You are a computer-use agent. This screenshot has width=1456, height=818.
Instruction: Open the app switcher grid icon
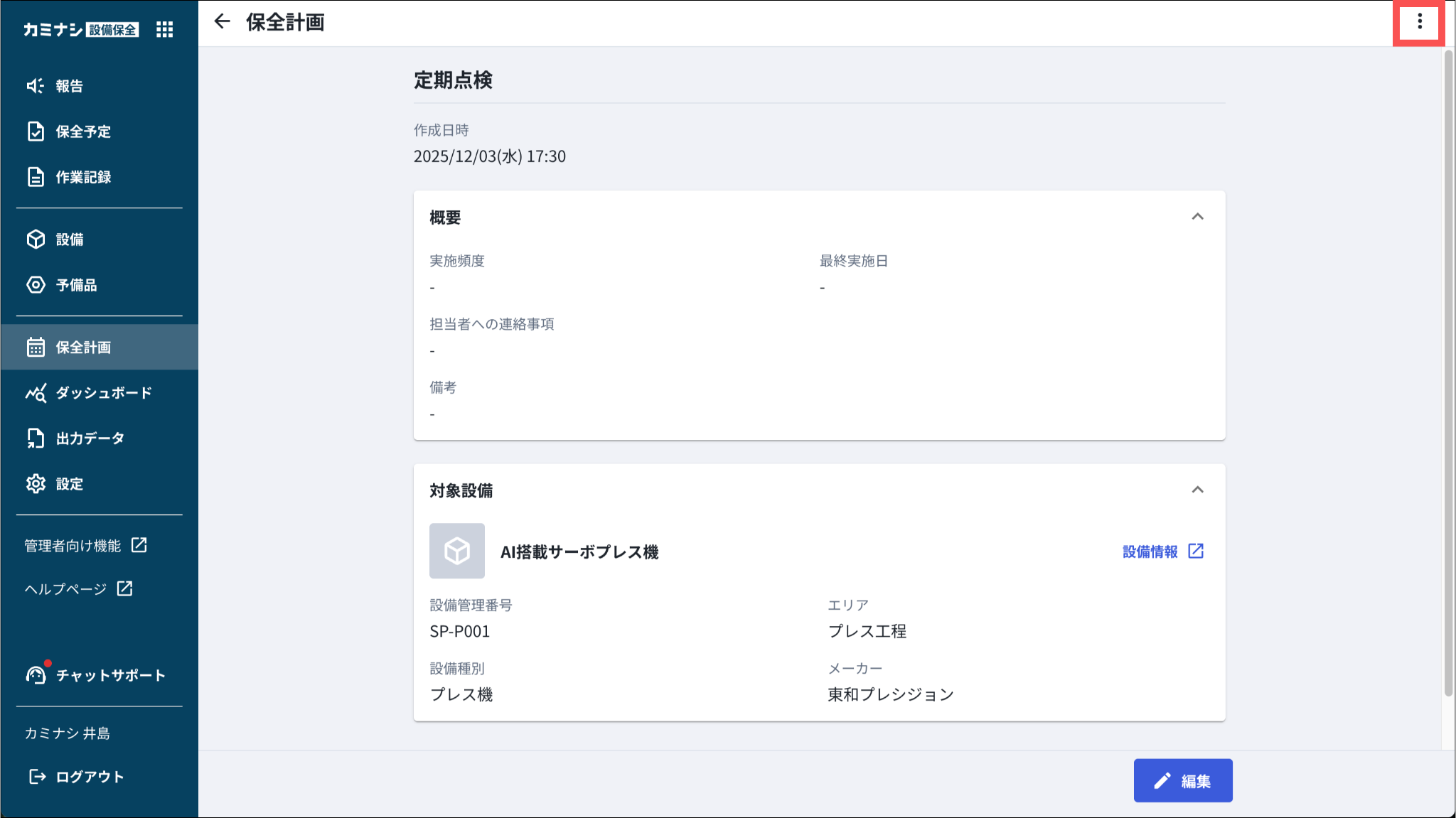point(164,29)
